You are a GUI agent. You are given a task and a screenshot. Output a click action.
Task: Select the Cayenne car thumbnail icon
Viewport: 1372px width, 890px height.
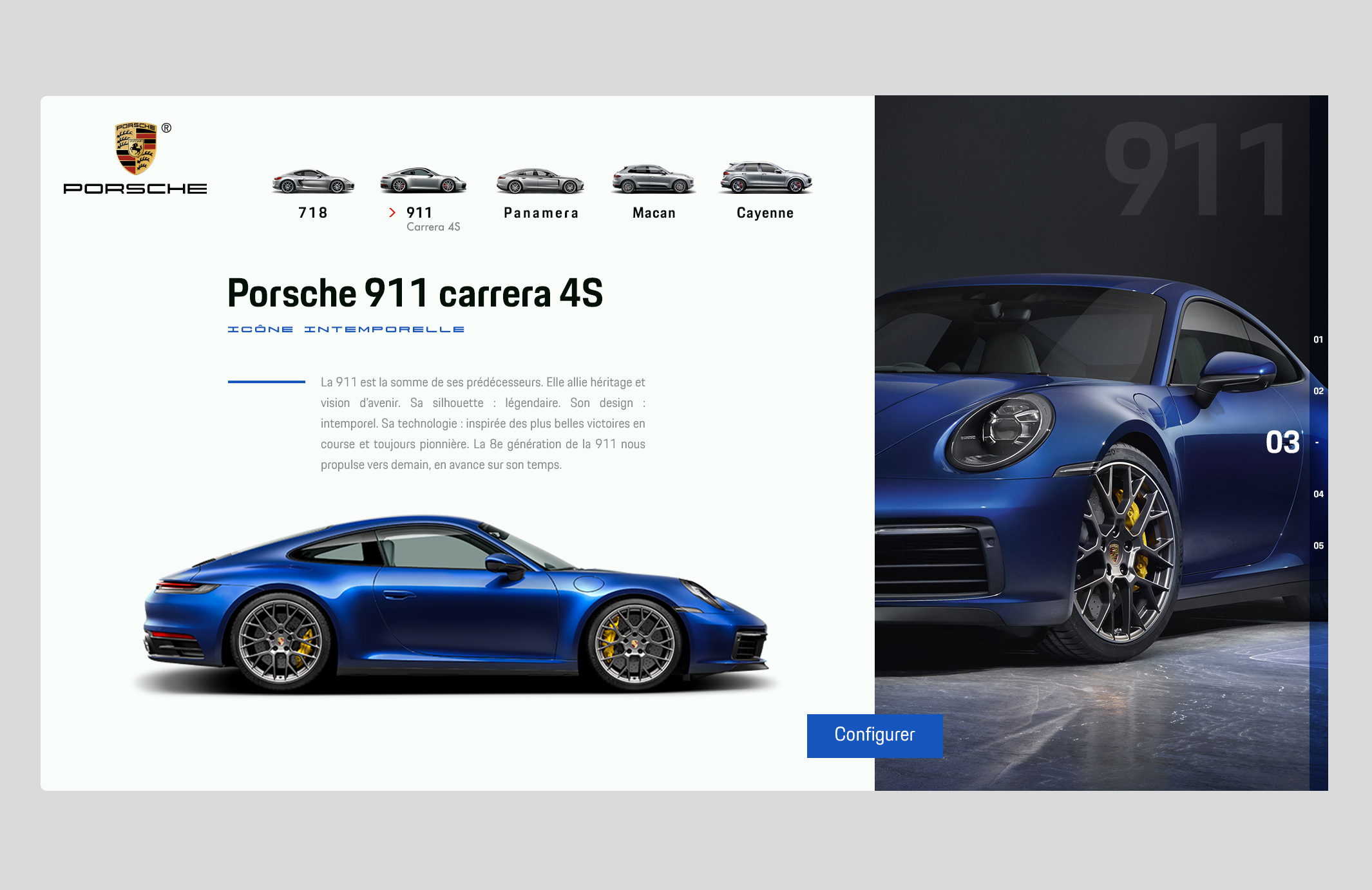point(765,178)
